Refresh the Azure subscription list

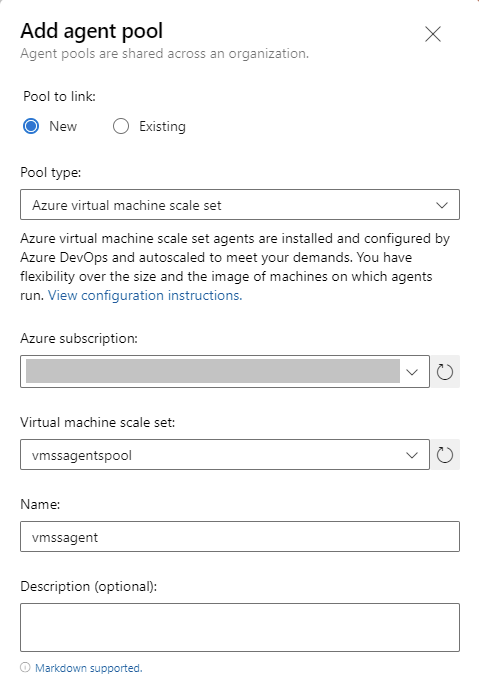click(445, 372)
